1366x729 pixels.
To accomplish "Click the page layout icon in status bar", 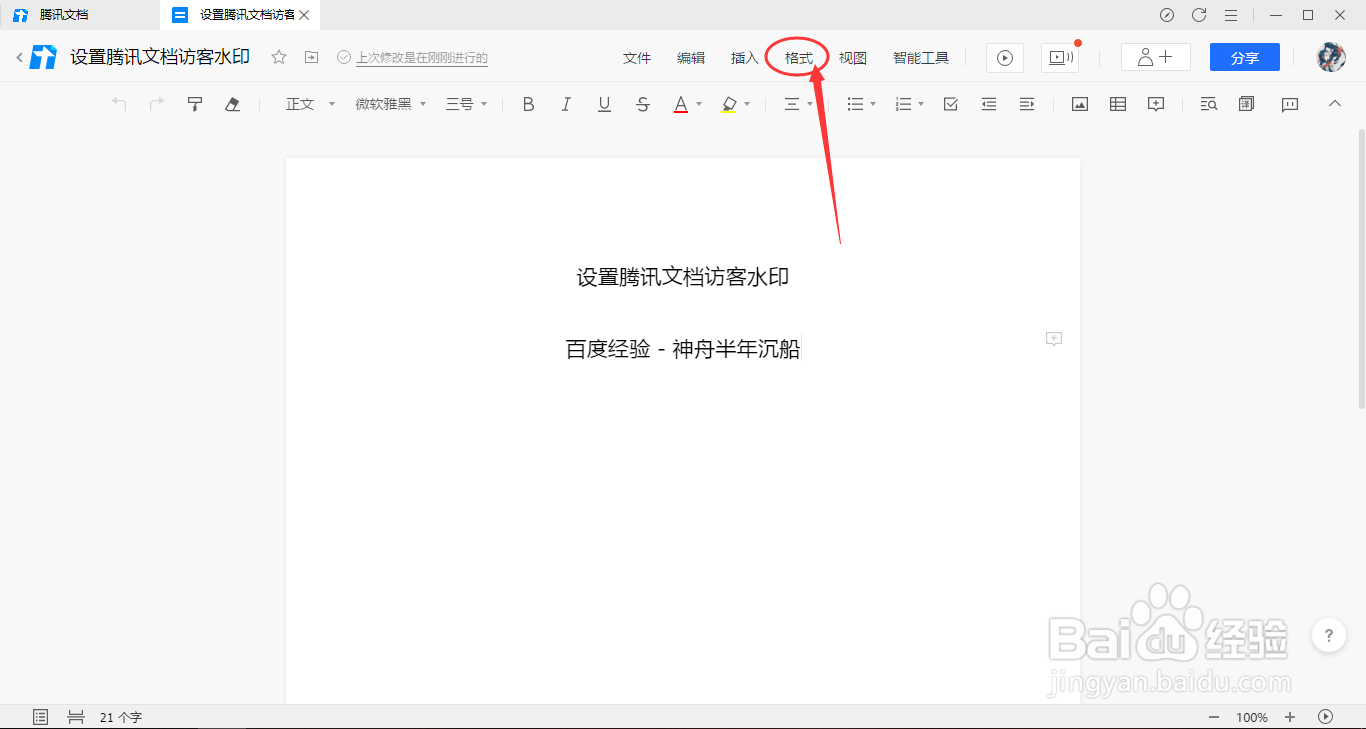I will tap(75, 717).
